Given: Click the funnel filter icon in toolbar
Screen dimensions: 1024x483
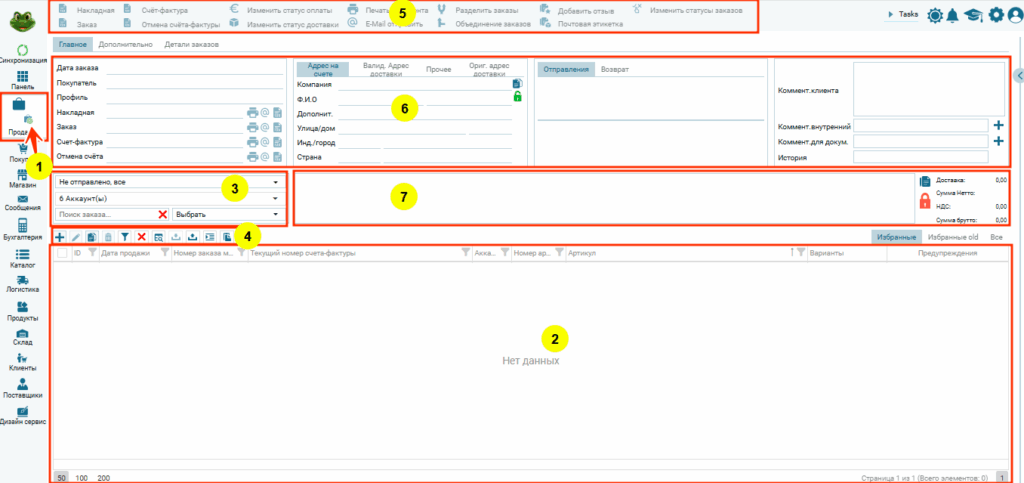Looking at the screenshot, I should tap(125, 237).
